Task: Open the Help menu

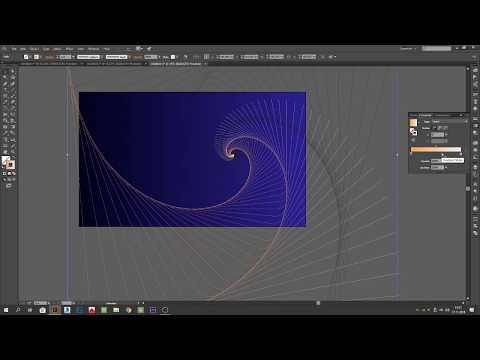Action: tap(107, 49)
